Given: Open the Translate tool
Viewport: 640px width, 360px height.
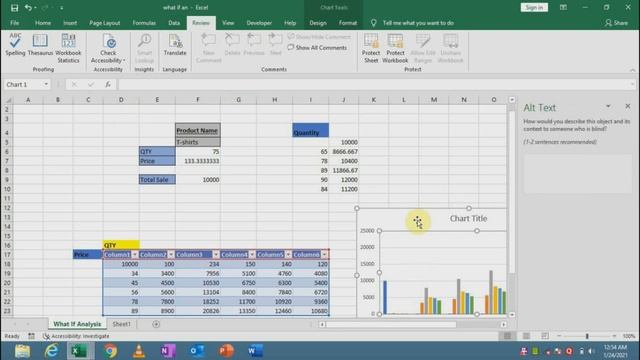Looking at the screenshot, I should coord(175,44).
